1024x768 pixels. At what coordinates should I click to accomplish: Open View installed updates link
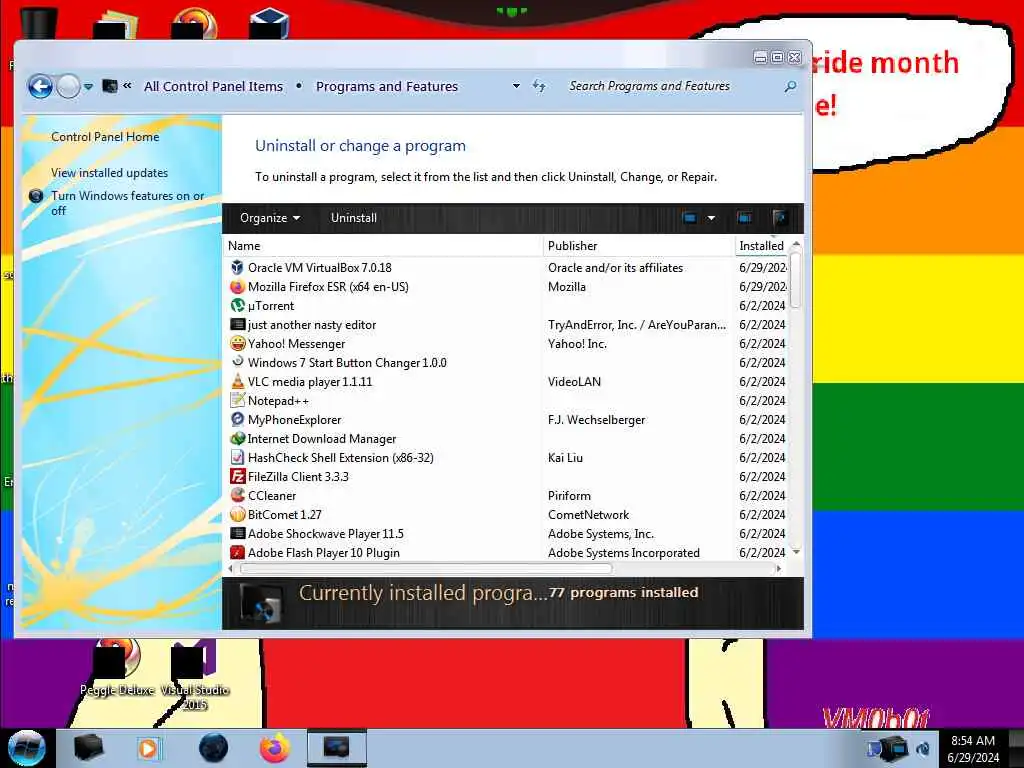click(110, 172)
